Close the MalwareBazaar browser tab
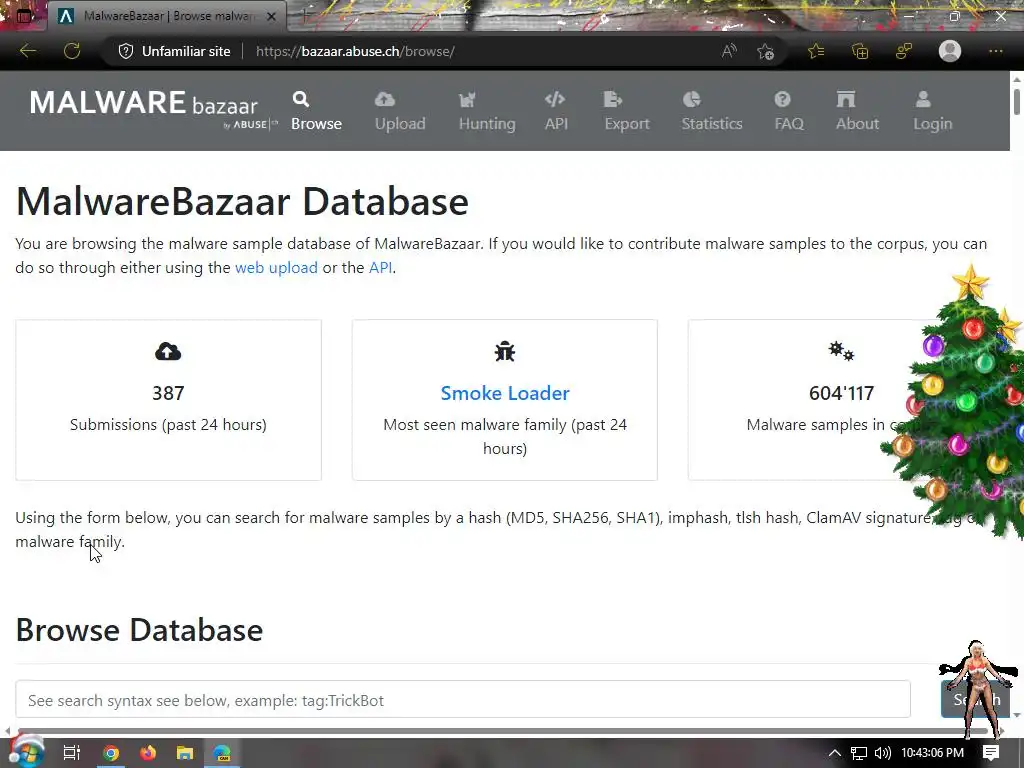The image size is (1024, 768). tap(272, 16)
